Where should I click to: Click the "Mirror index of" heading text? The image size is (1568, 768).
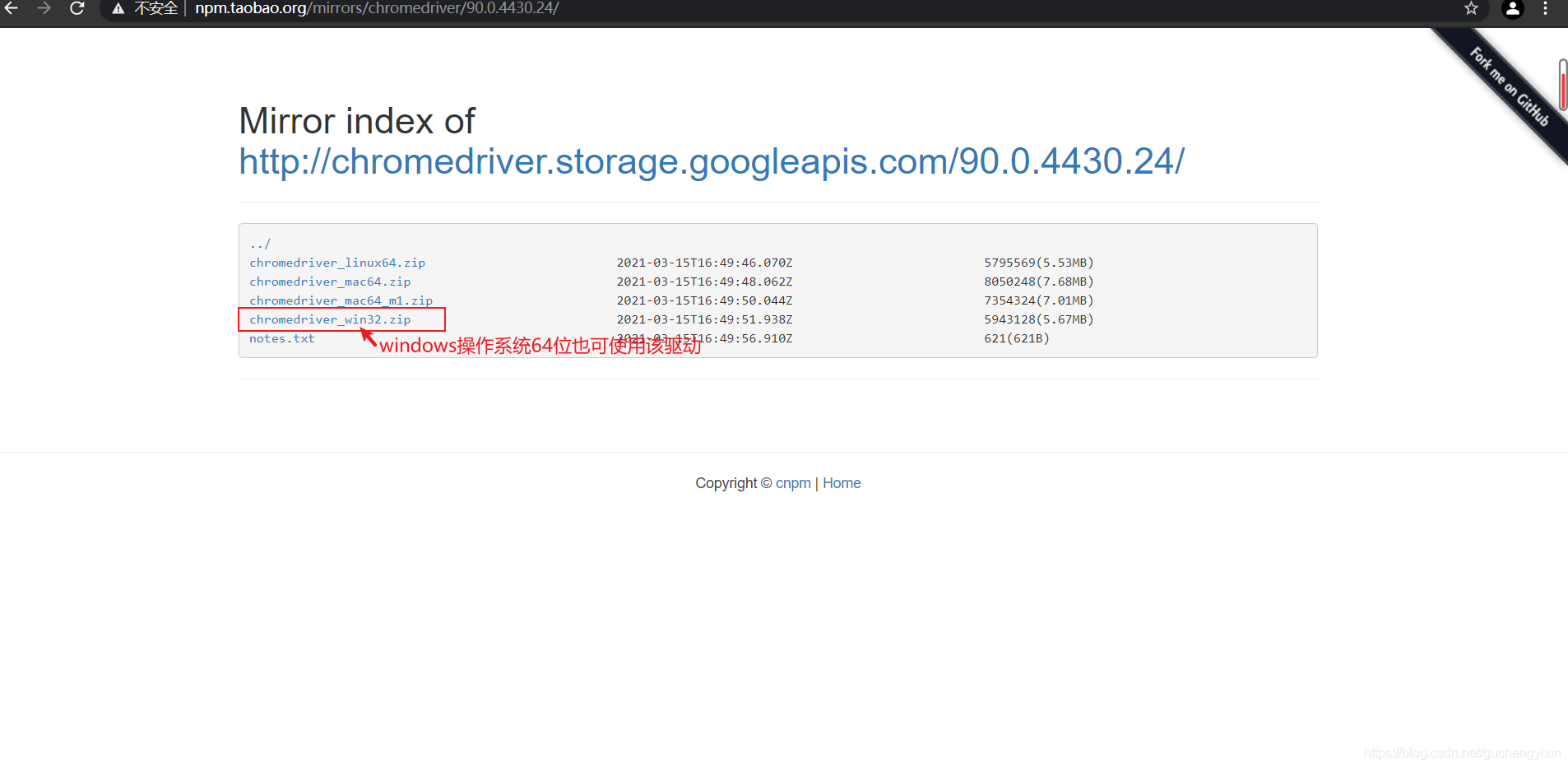pyautogui.click(x=357, y=121)
